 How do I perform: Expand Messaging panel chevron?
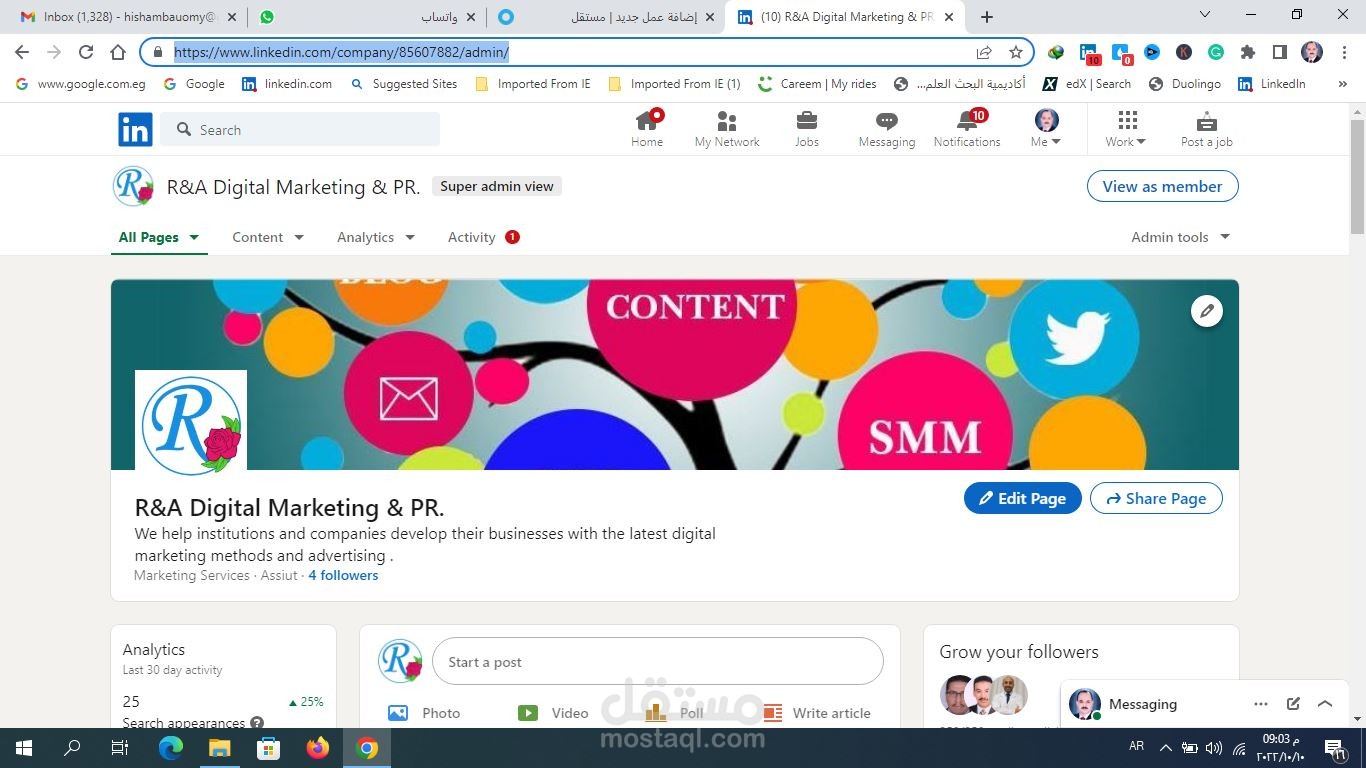1325,704
